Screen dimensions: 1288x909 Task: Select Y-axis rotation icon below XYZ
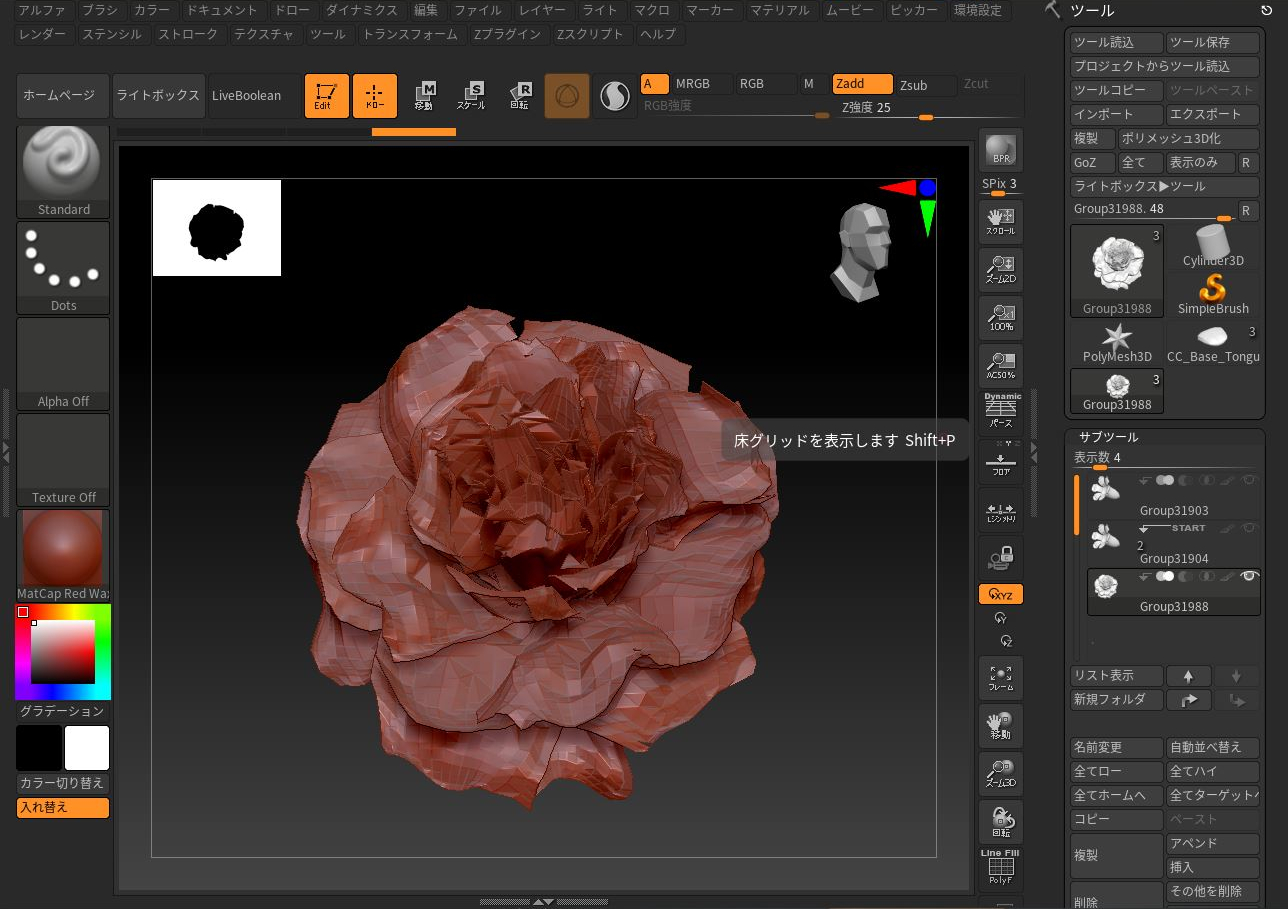tap(1001, 619)
